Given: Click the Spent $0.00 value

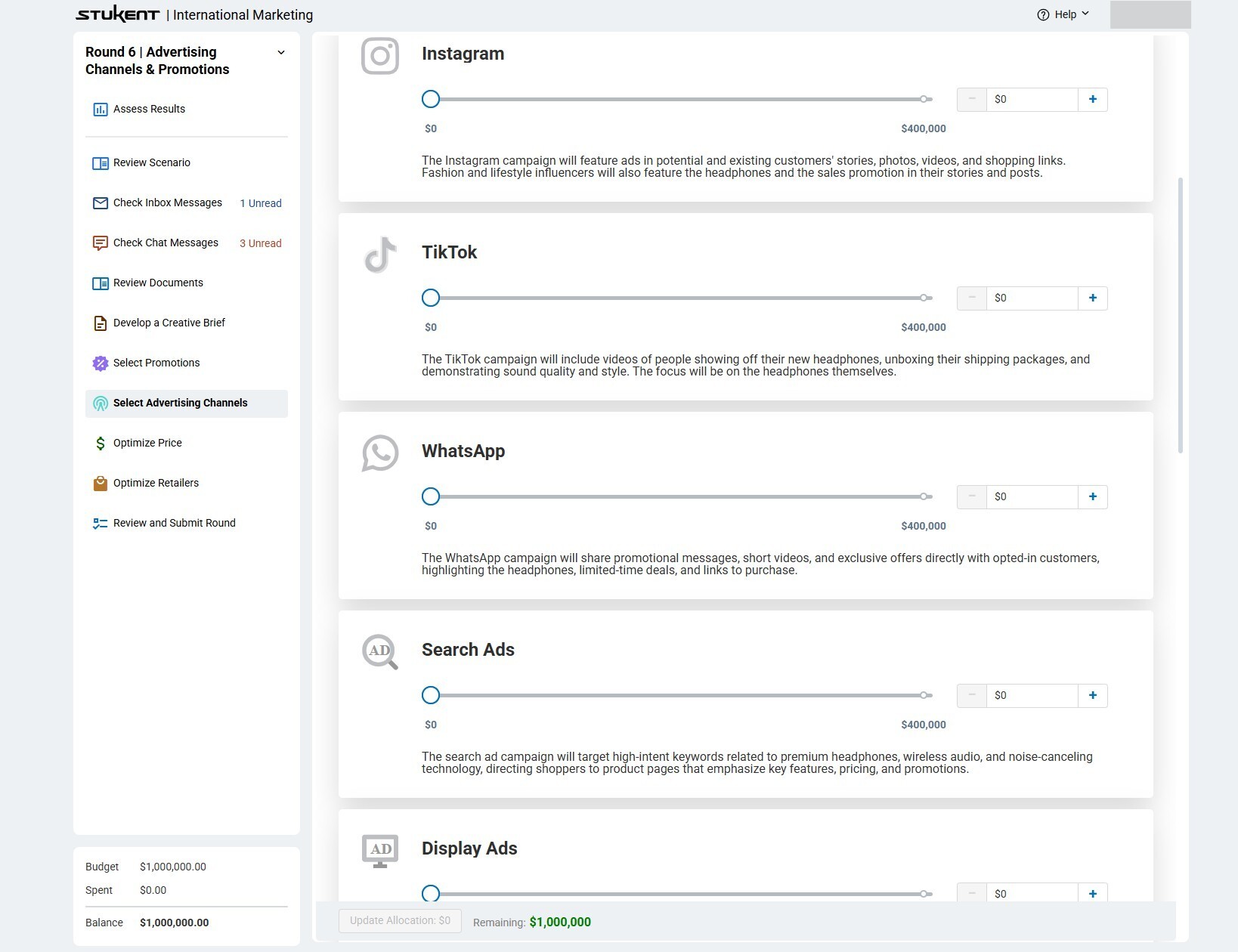Looking at the screenshot, I should click(153, 891).
